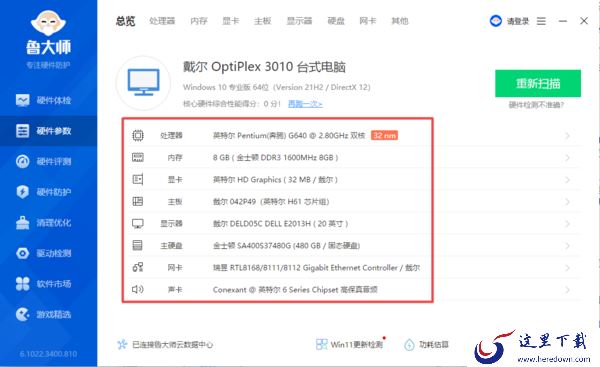Click the OptiPlex 3010 title text
Image resolution: width=600 pixels, height=367 pixels.
(264, 67)
